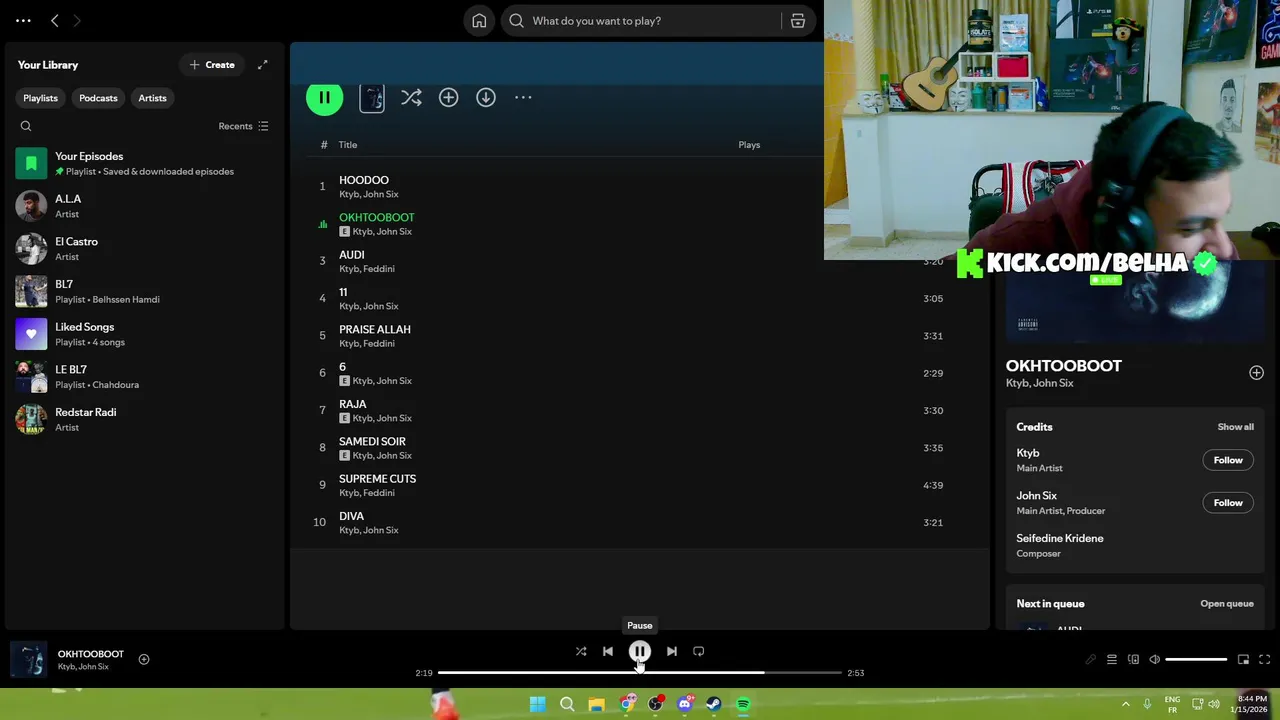Adjust the volume slider
The height and width of the screenshot is (720, 1280).
1196,659
